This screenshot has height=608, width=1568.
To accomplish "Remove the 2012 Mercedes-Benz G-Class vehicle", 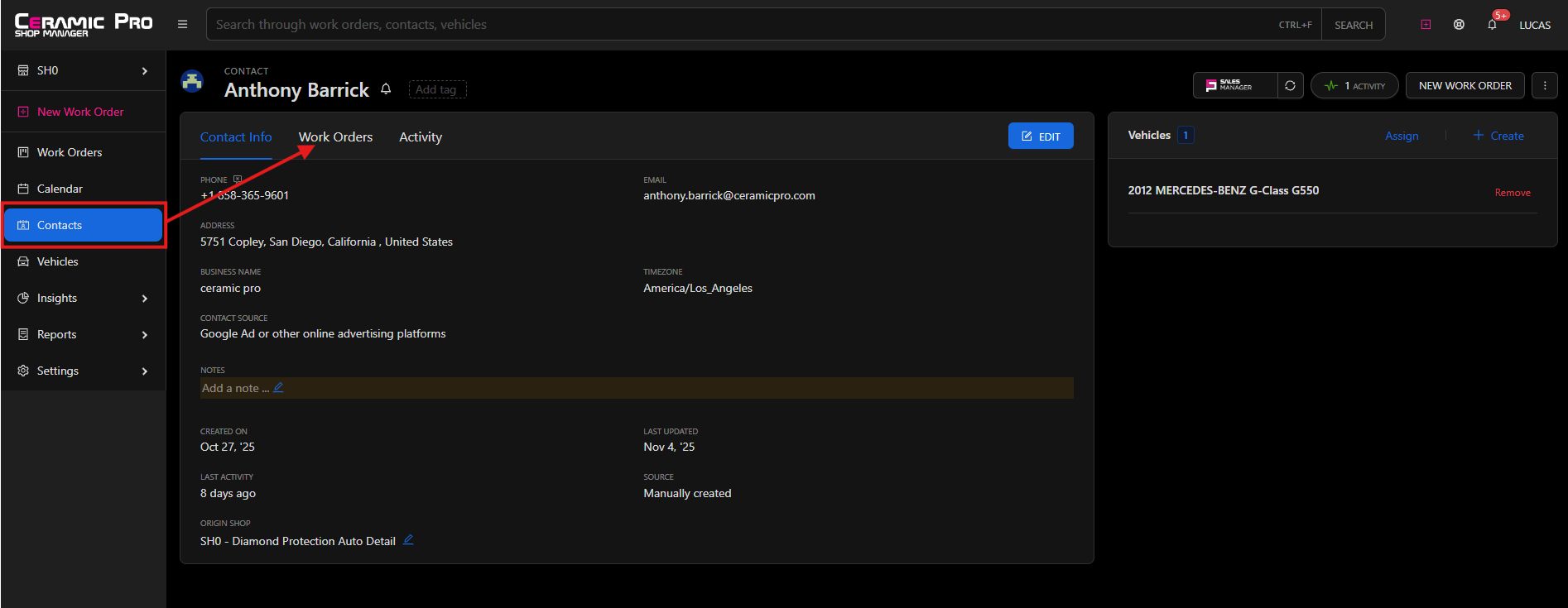I will [1513, 193].
